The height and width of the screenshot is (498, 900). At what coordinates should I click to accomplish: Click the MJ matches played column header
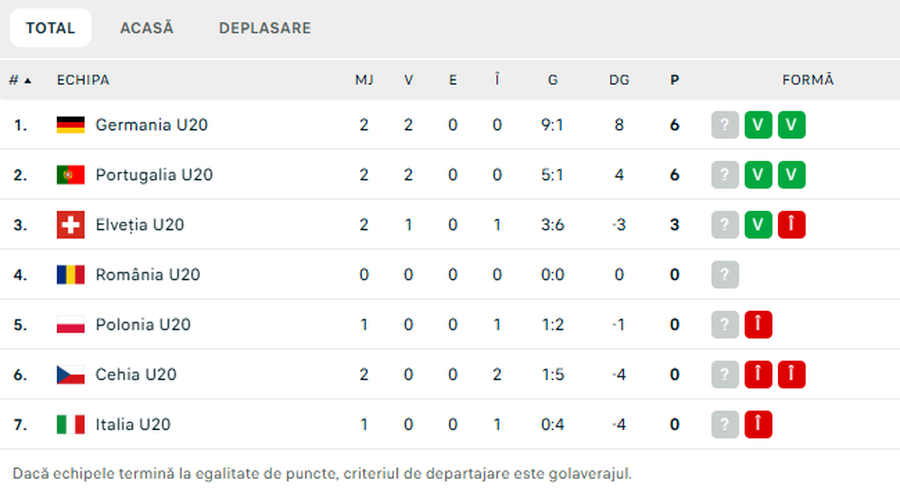coord(364,80)
